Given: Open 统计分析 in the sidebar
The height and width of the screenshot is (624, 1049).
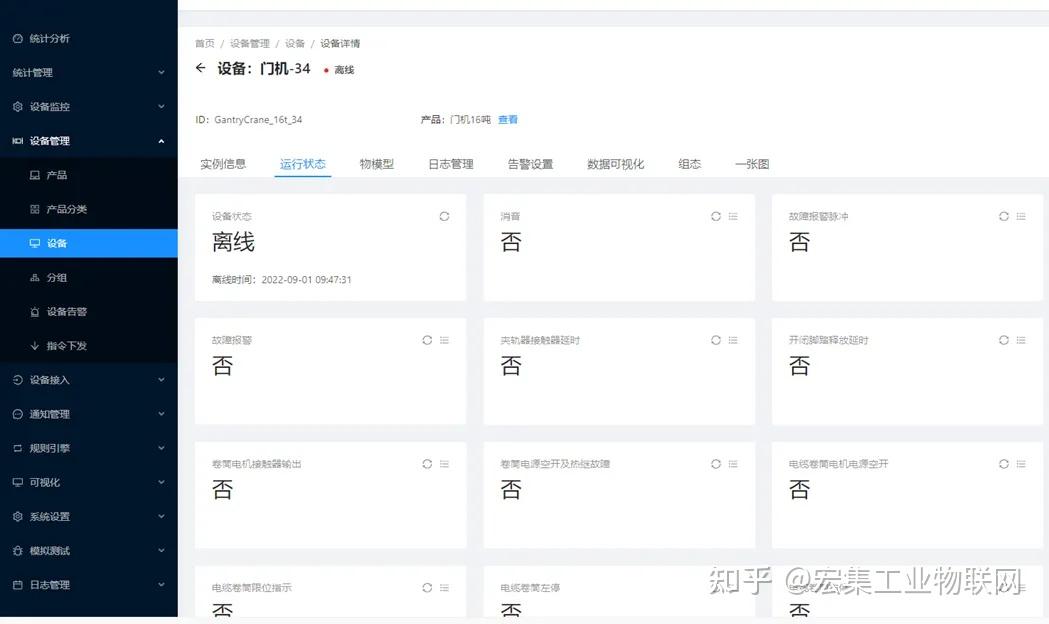Looking at the screenshot, I should pos(89,38).
